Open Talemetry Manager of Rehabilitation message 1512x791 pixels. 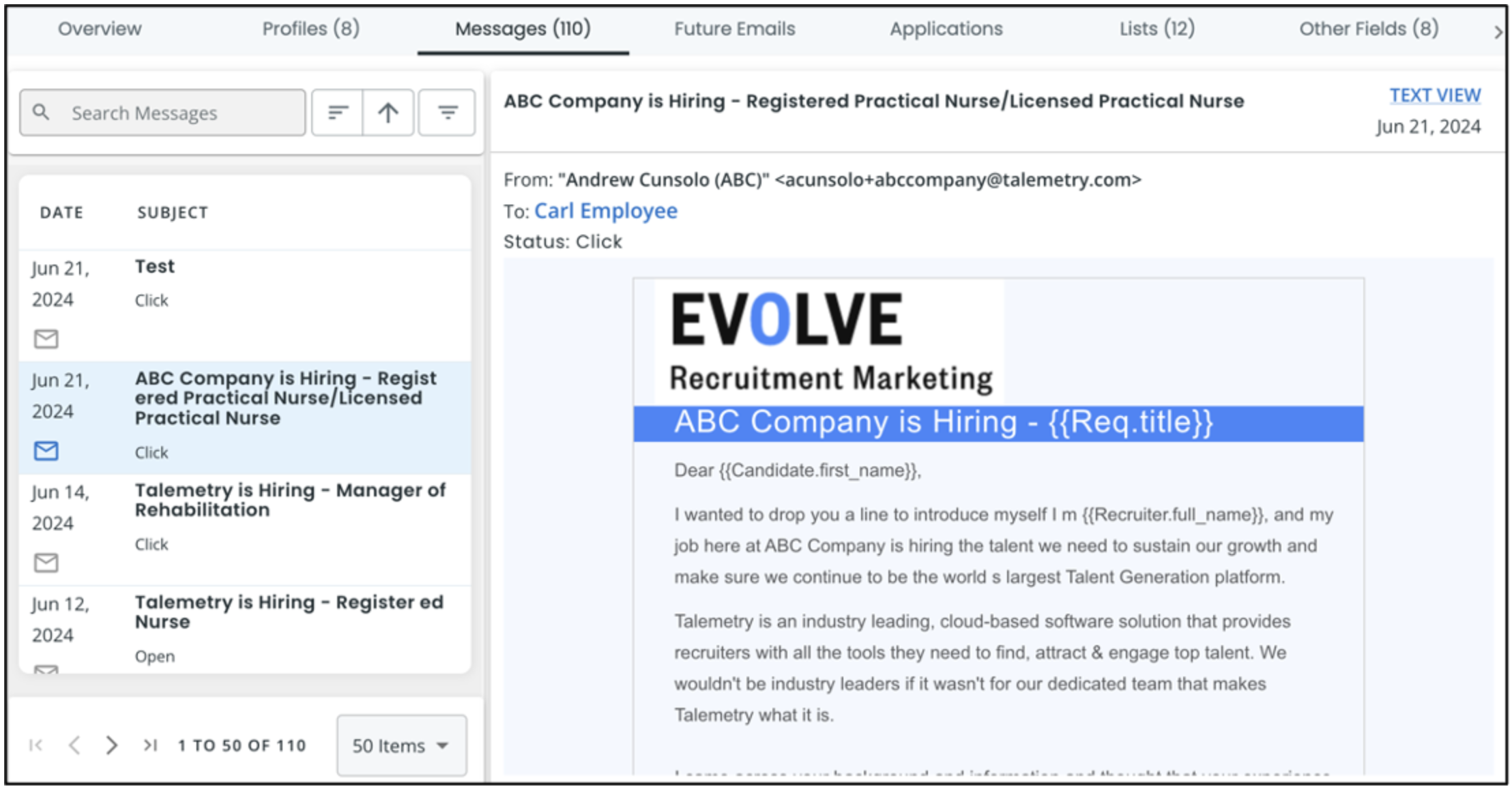tap(245, 530)
